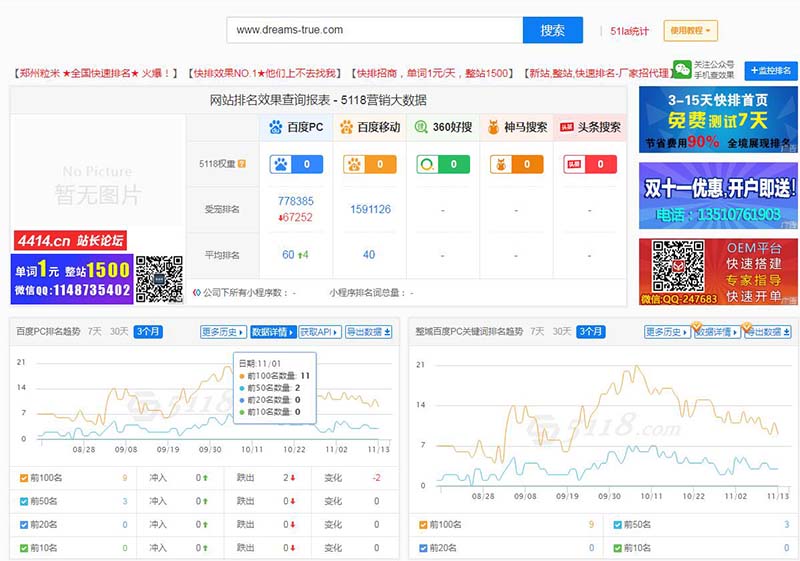Image resolution: width=800 pixels, height=561 pixels.
Task: Click average rank value 60
Action: 288,254
